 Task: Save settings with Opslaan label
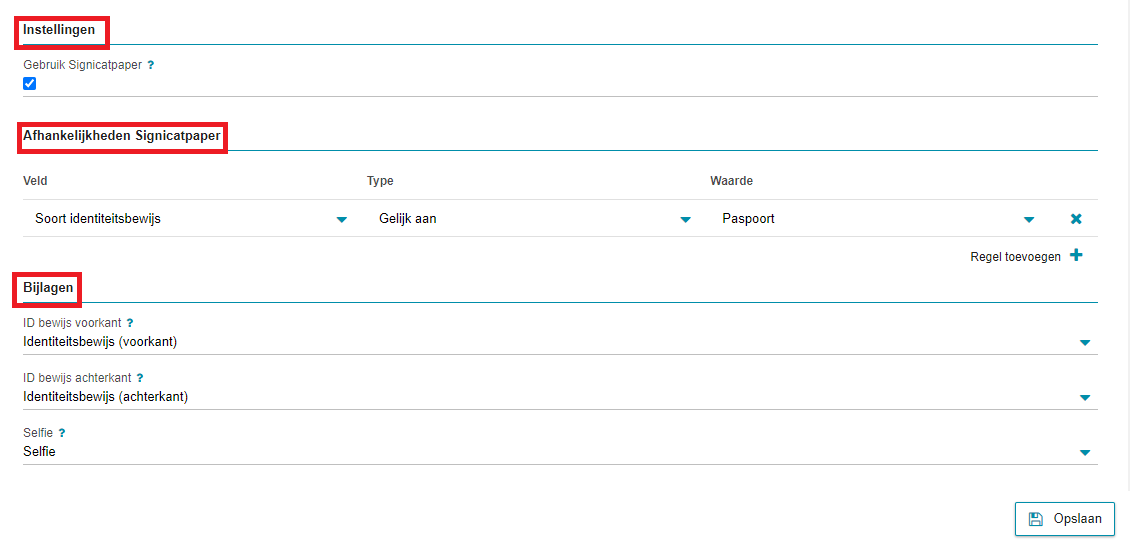pyautogui.click(x=1077, y=519)
